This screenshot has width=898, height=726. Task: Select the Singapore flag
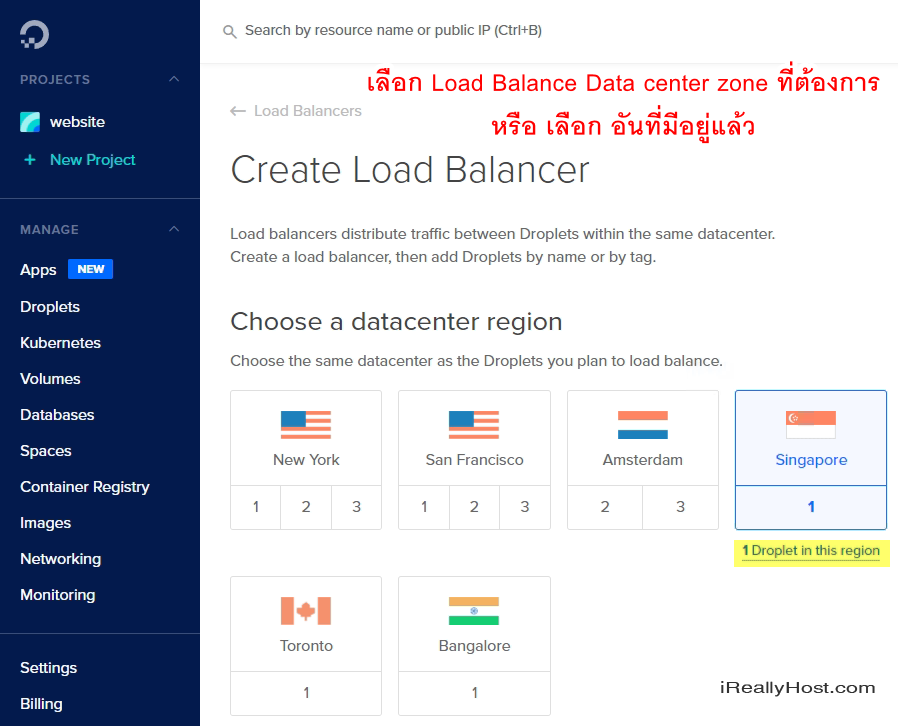pyautogui.click(x=811, y=425)
